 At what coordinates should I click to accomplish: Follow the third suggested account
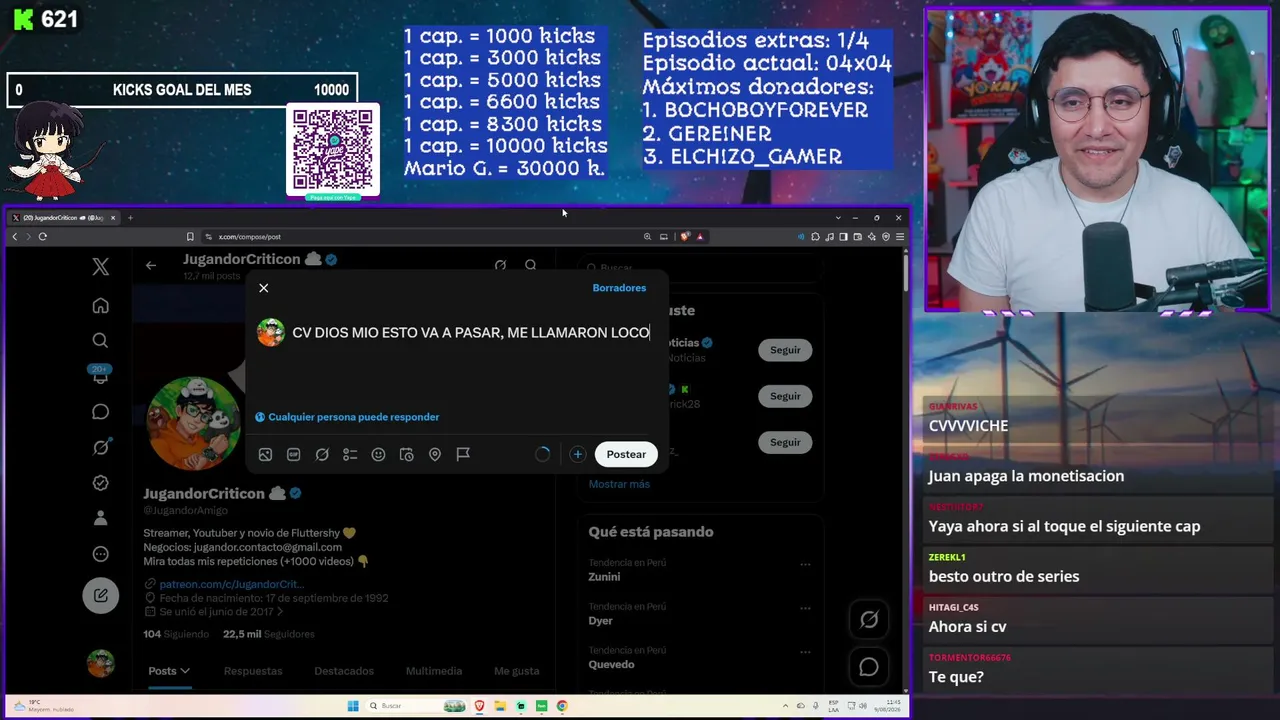(x=785, y=442)
